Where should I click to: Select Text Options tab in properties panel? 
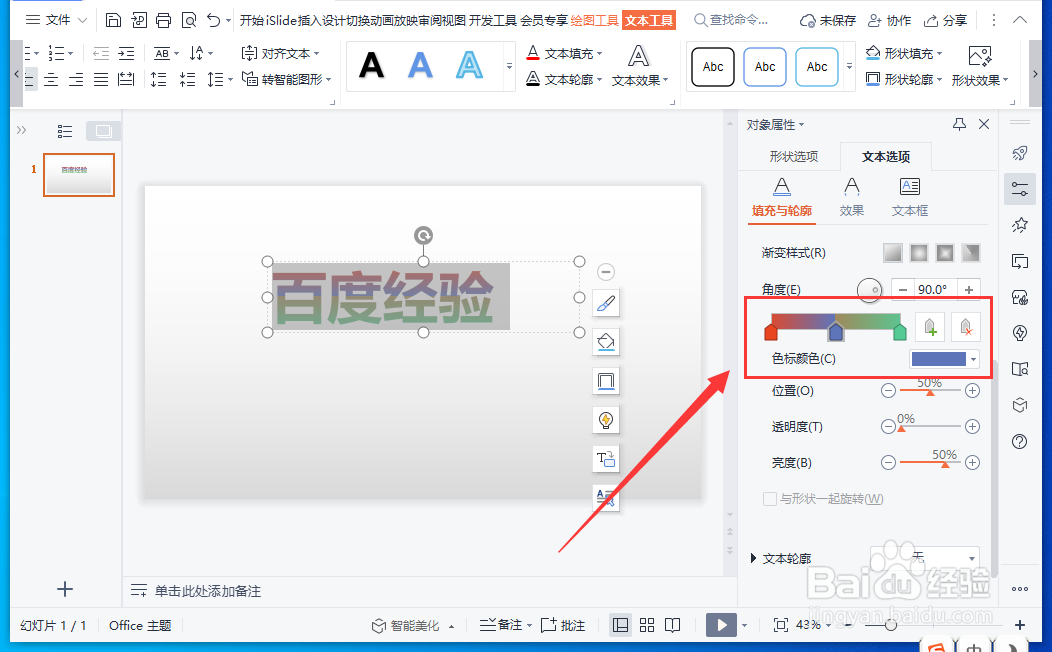click(886, 156)
